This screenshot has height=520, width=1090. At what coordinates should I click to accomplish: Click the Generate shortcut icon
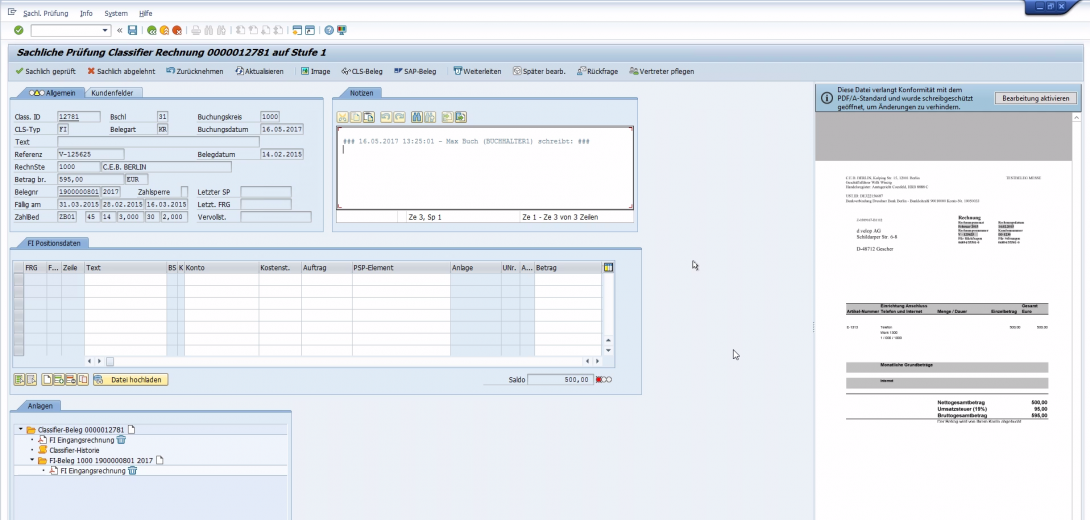[x=310, y=31]
